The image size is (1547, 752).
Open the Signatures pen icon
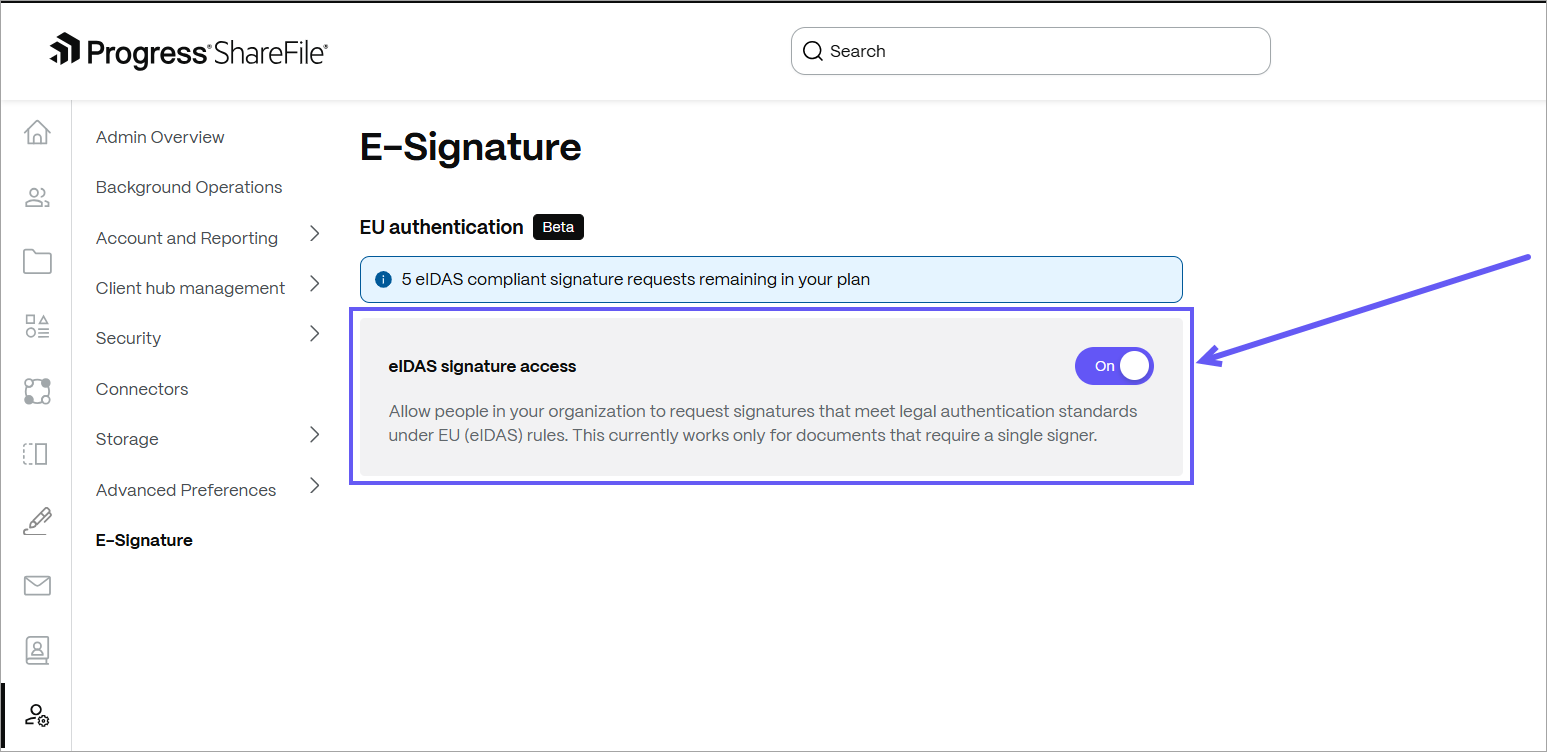pyautogui.click(x=36, y=520)
